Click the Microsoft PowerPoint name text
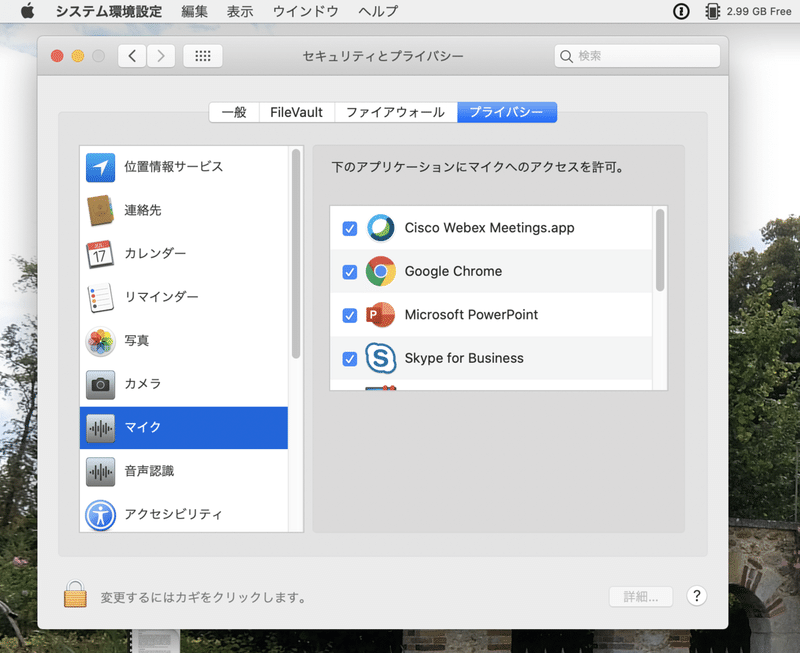Viewport: 800px width, 653px height. coord(471,315)
